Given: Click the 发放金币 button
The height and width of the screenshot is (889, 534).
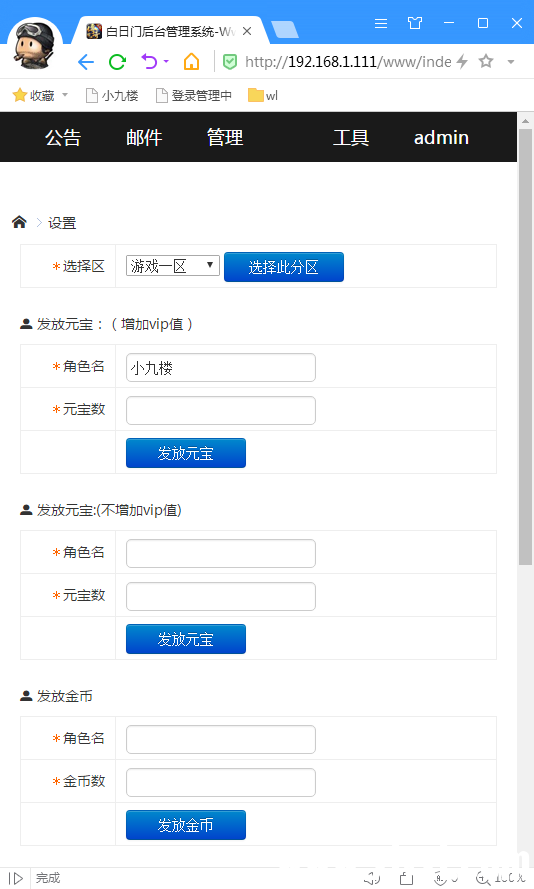Looking at the screenshot, I should (x=186, y=825).
